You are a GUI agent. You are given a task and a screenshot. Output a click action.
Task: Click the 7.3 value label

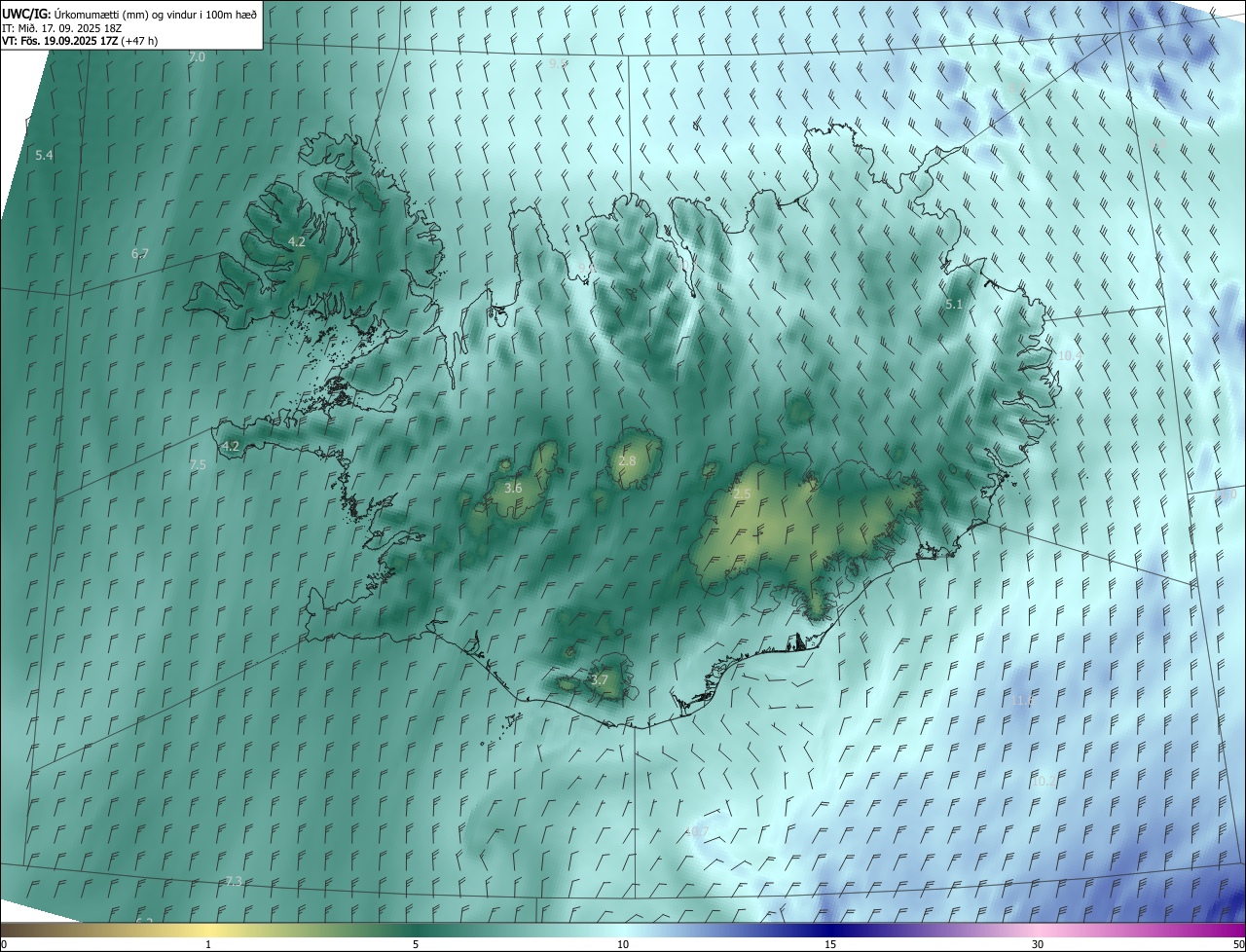(x=234, y=882)
